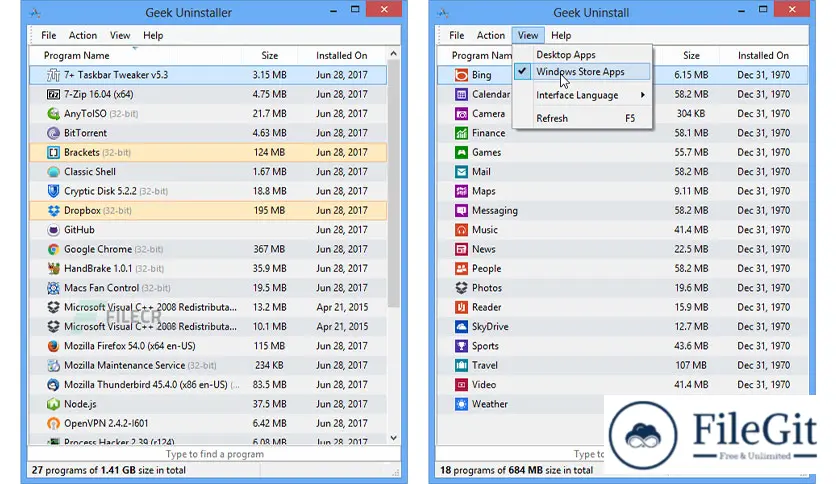
Task: Click the '27 programs of 1.41 GB' status text
Action: [x=109, y=470]
